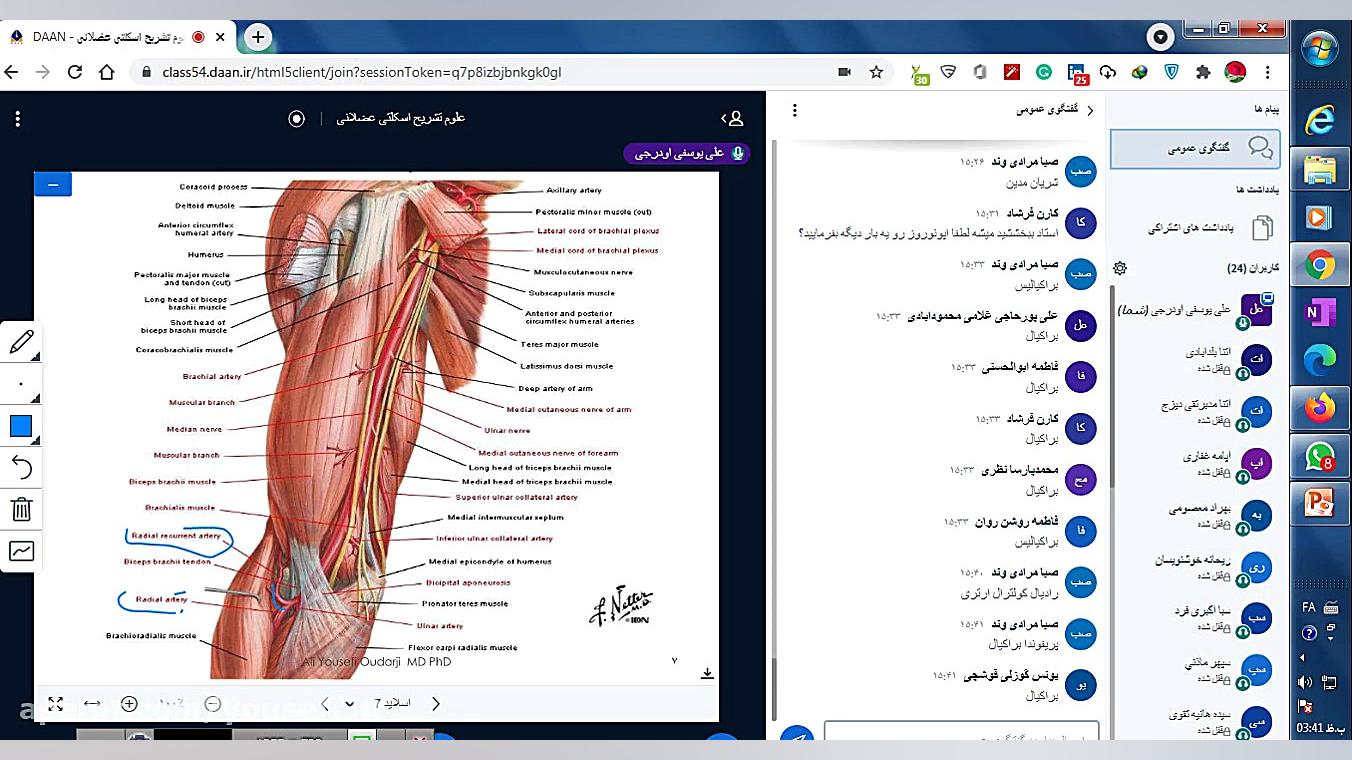
Task: Enable multi-user whiteboard mode
Action: [22, 551]
